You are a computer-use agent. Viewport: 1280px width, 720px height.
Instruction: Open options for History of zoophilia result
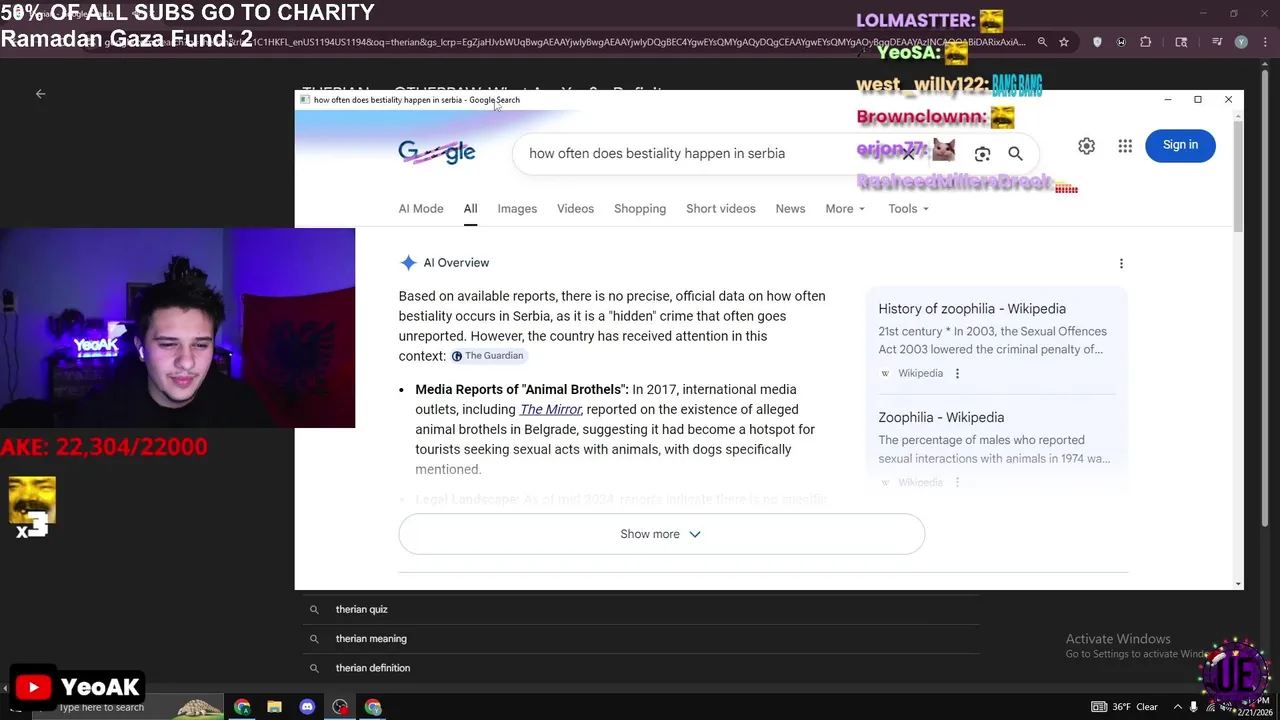(x=957, y=373)
